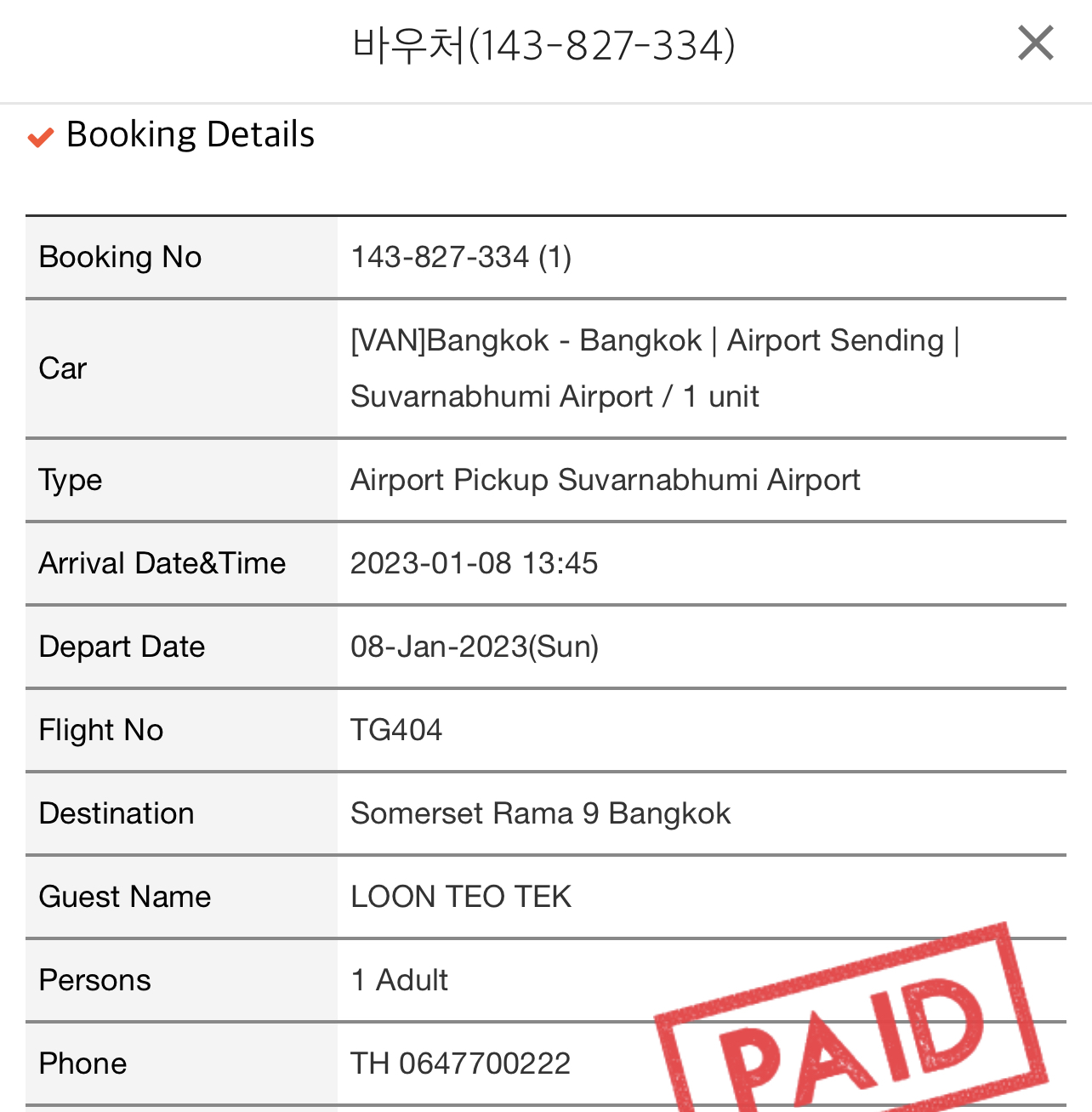Click the Car row label
This screenshot has height=1112, width=1092.
pos(63,368)
